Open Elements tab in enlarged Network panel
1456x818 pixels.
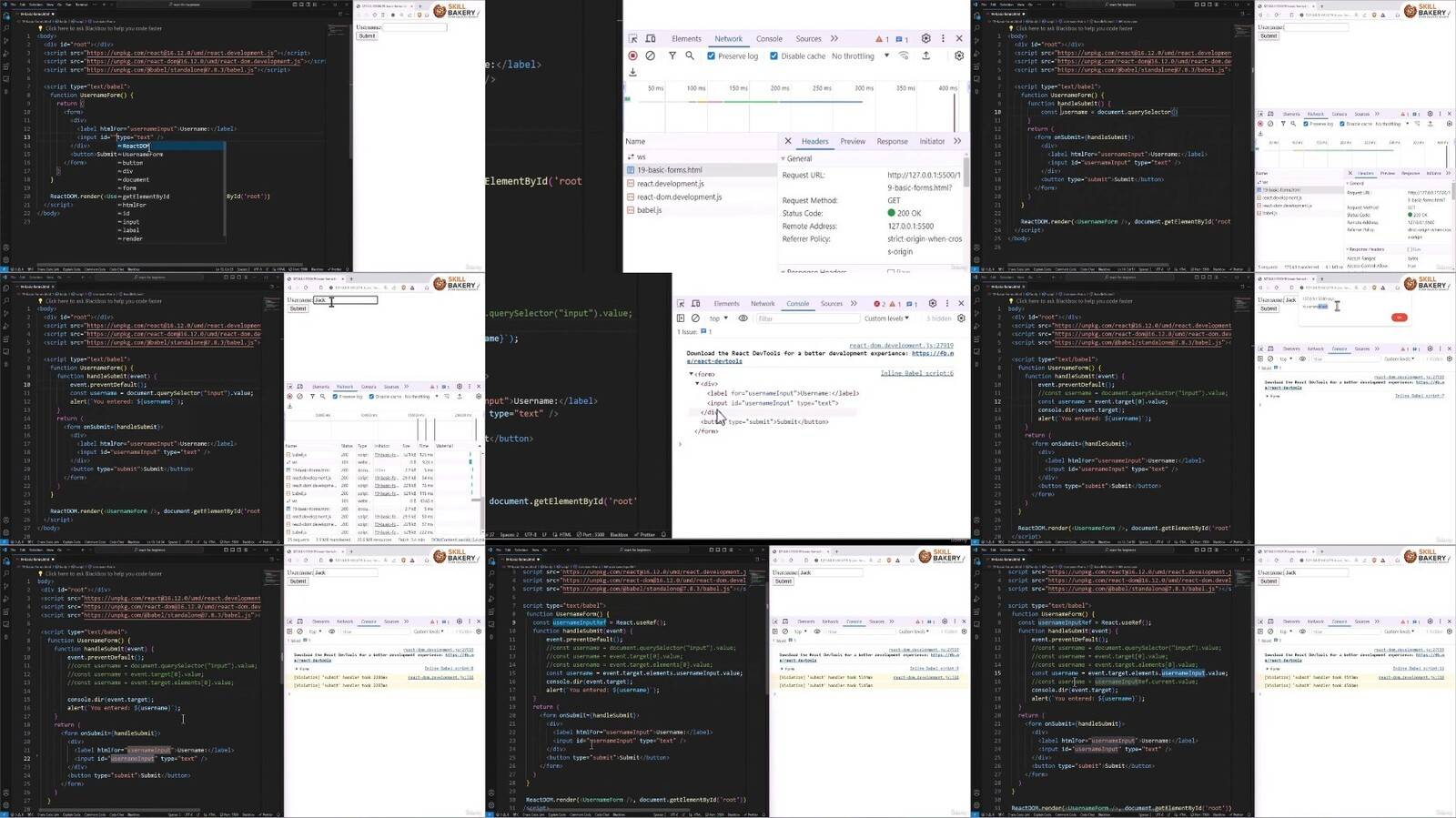(x=686, y=39)
